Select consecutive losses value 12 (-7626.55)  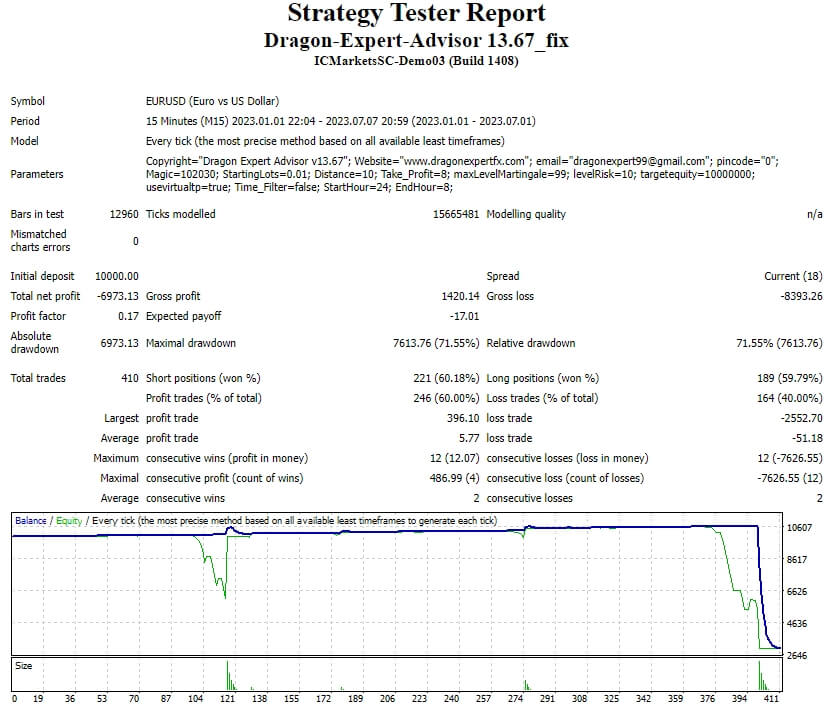tap(790, 458)
